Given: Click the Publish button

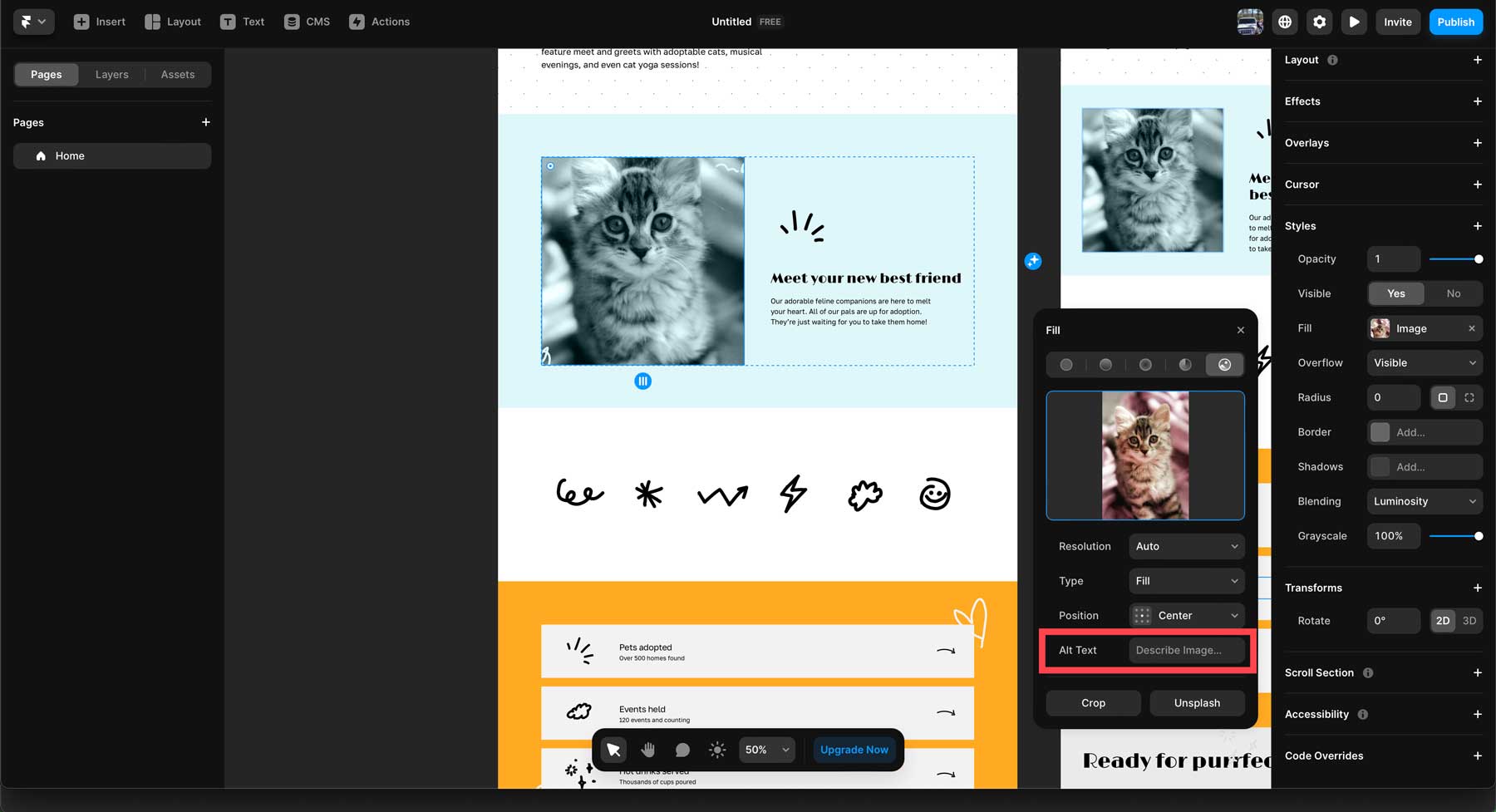Looking at the screenshot, I should pyautogui.click(x=1455, y=22).
